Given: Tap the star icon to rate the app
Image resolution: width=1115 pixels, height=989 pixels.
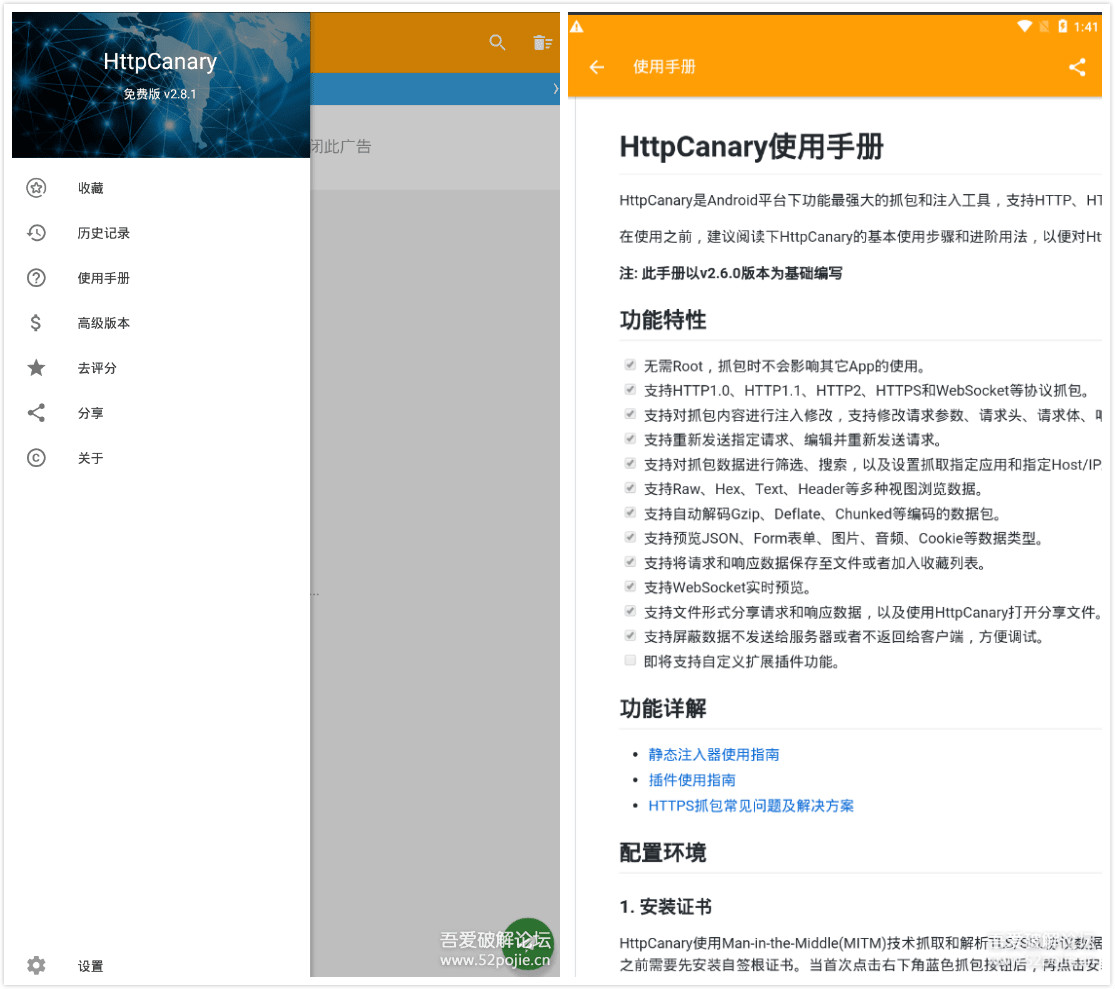Looking at the screenshot, I should coord(36,368).
